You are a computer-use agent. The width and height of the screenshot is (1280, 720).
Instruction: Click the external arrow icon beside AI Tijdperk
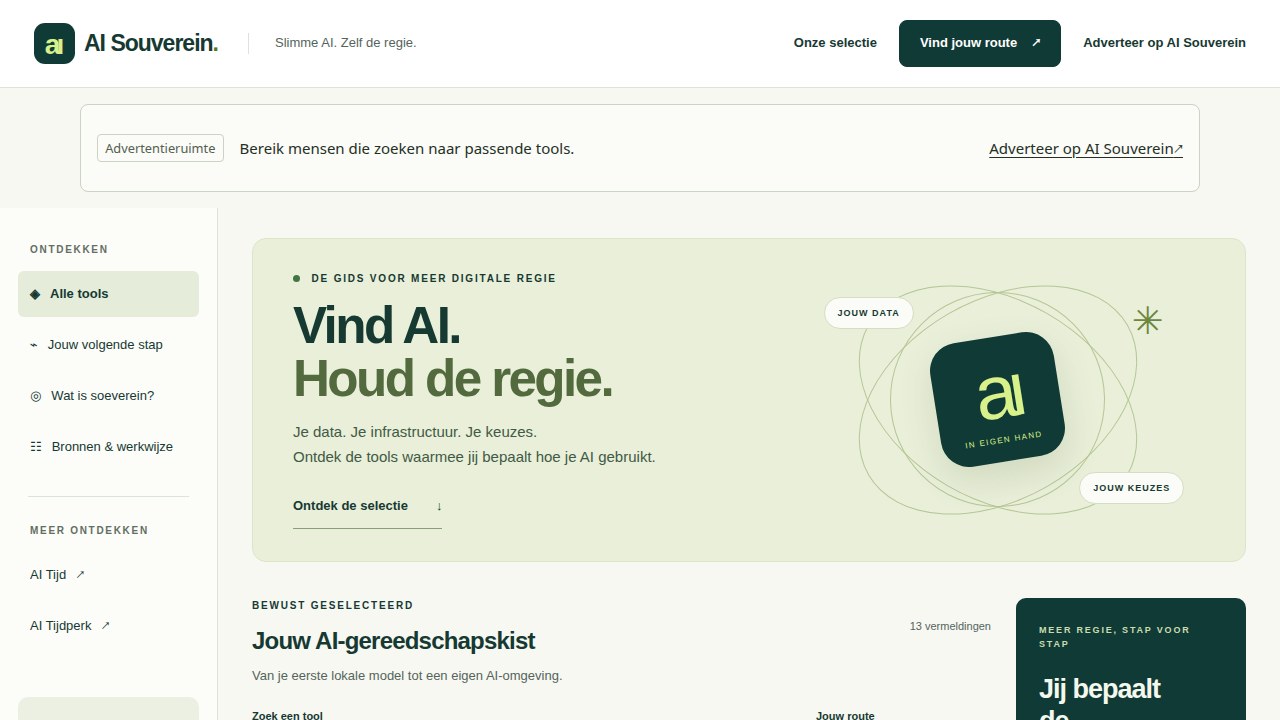[x=106, y=626]
